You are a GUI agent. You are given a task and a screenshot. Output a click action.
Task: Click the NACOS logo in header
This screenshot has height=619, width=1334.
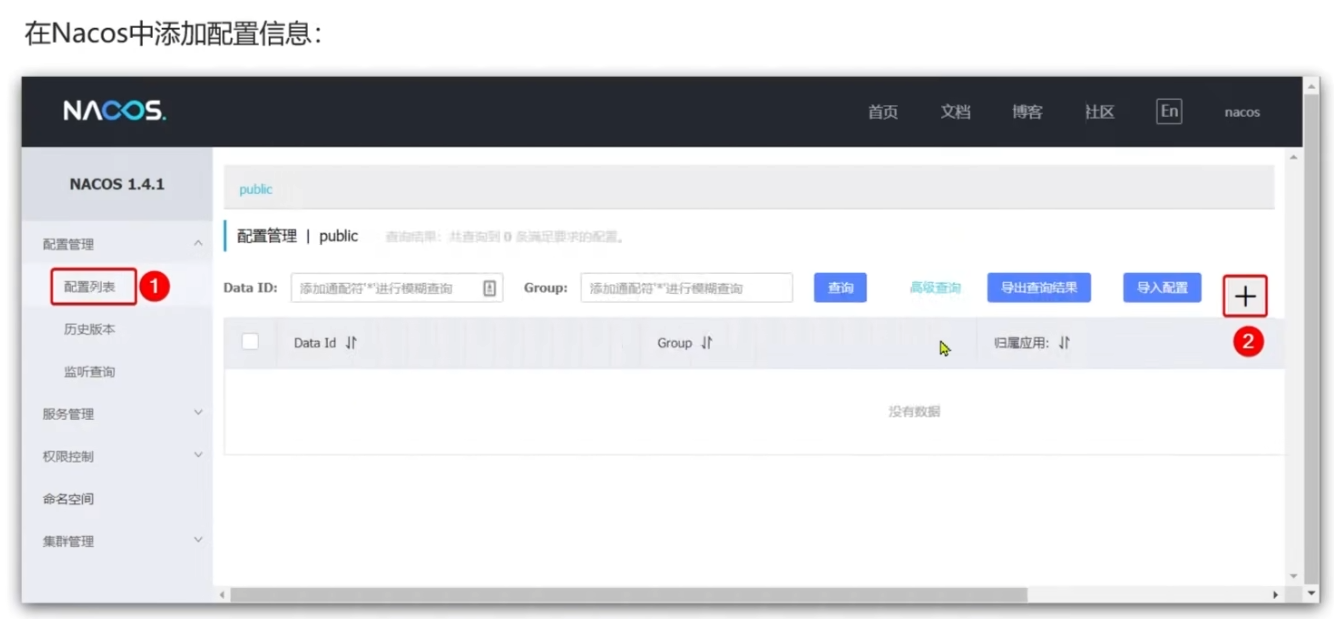[114, 111]
